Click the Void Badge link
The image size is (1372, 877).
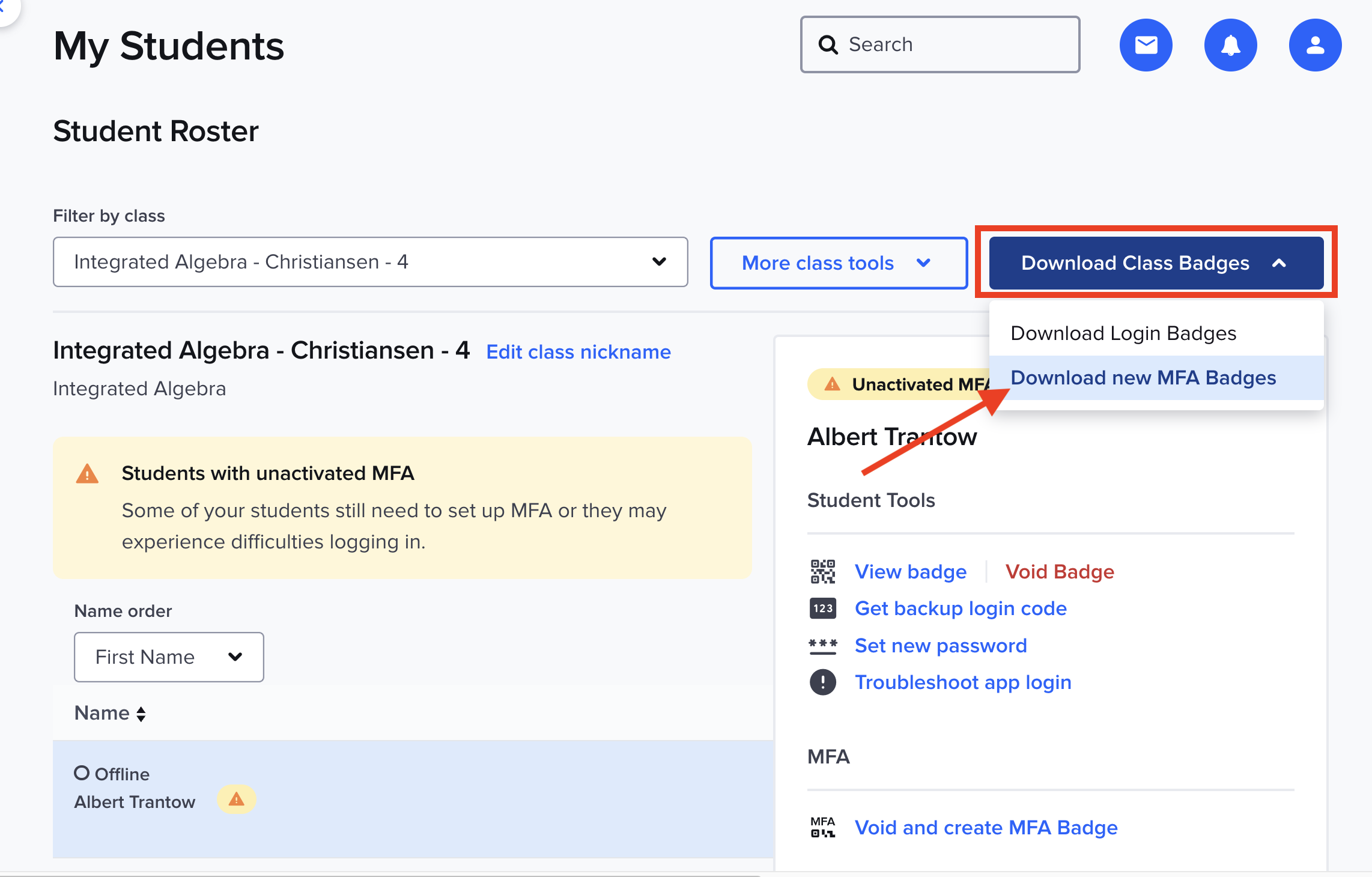(x=1060, y=571)
